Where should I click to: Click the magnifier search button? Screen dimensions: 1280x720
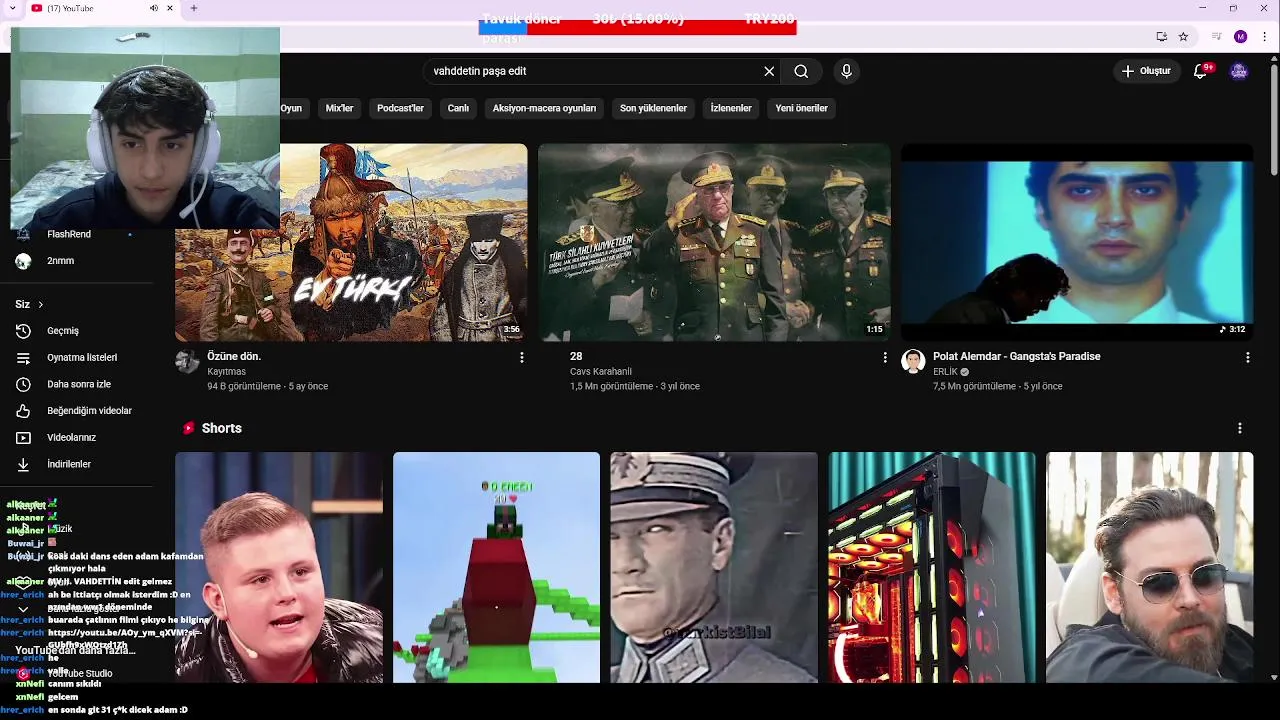(x=801, y=71)
